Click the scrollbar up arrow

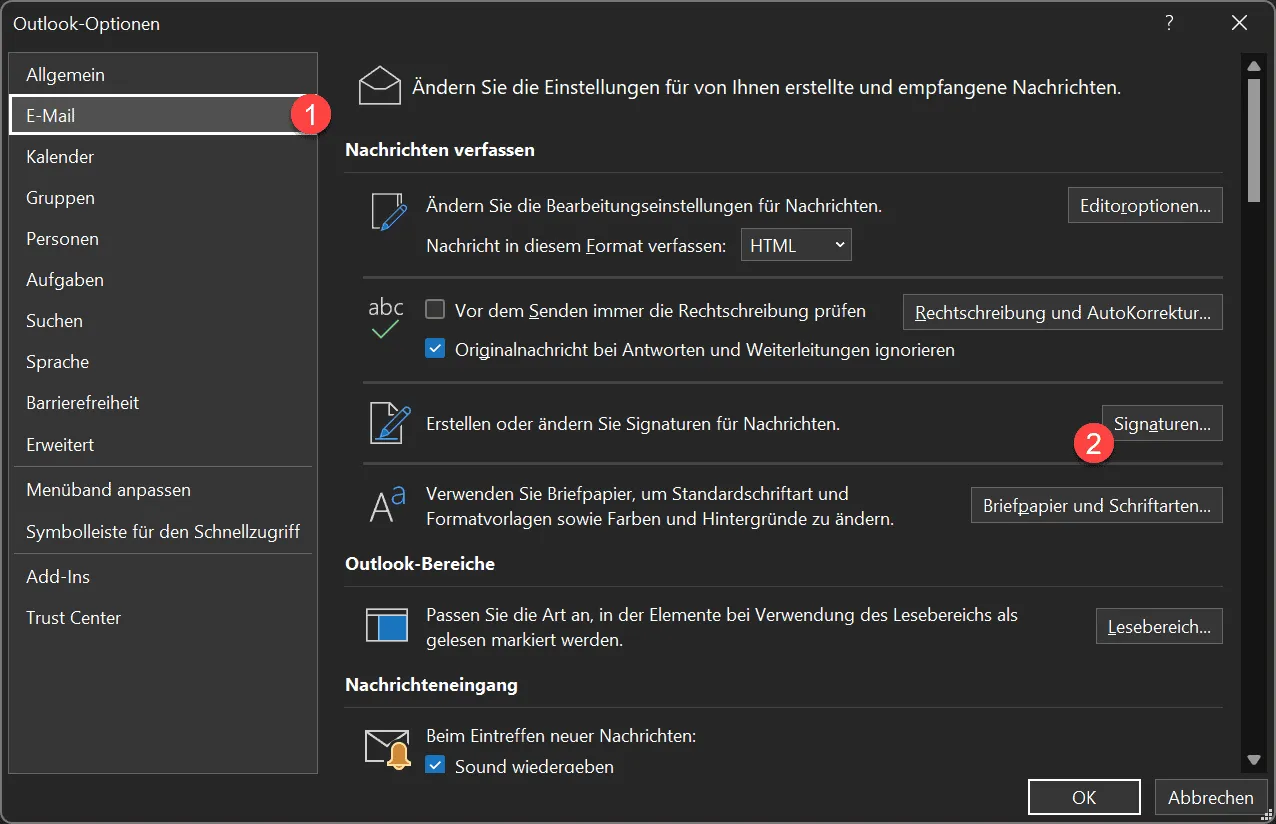coord(1254,66)
